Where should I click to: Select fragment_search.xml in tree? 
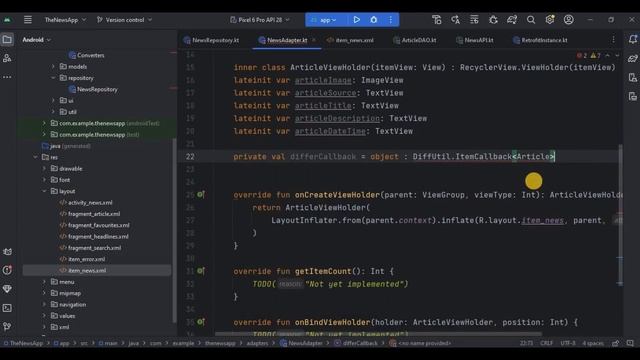[90, 248]
